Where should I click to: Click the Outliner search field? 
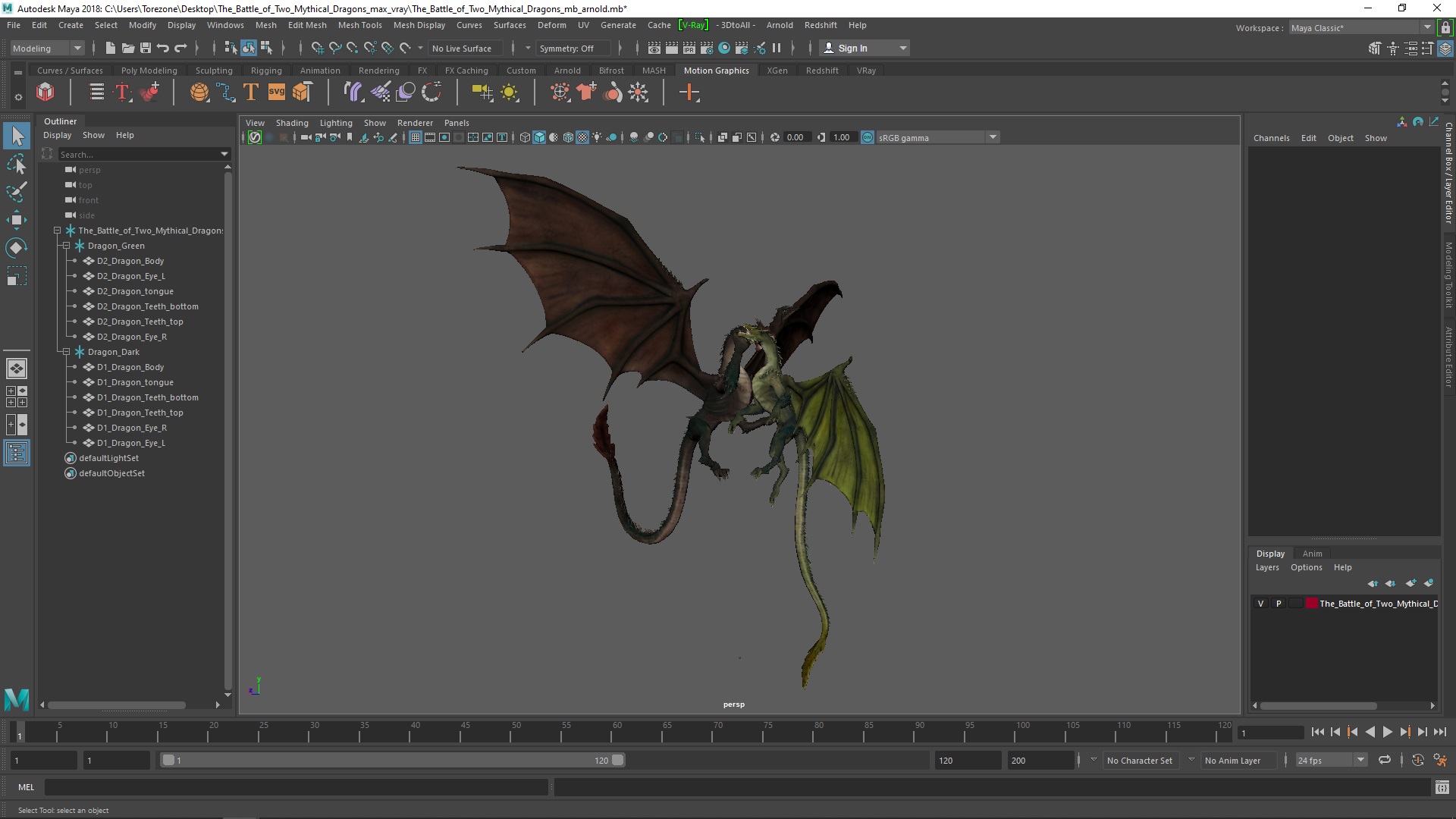136,154
